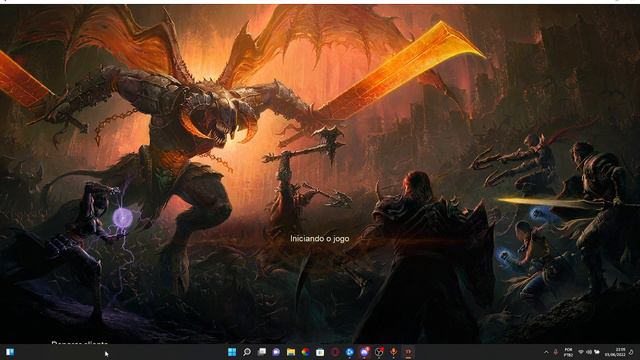
Task: Open taskbar Search magnifier
Action: [247, 352]
